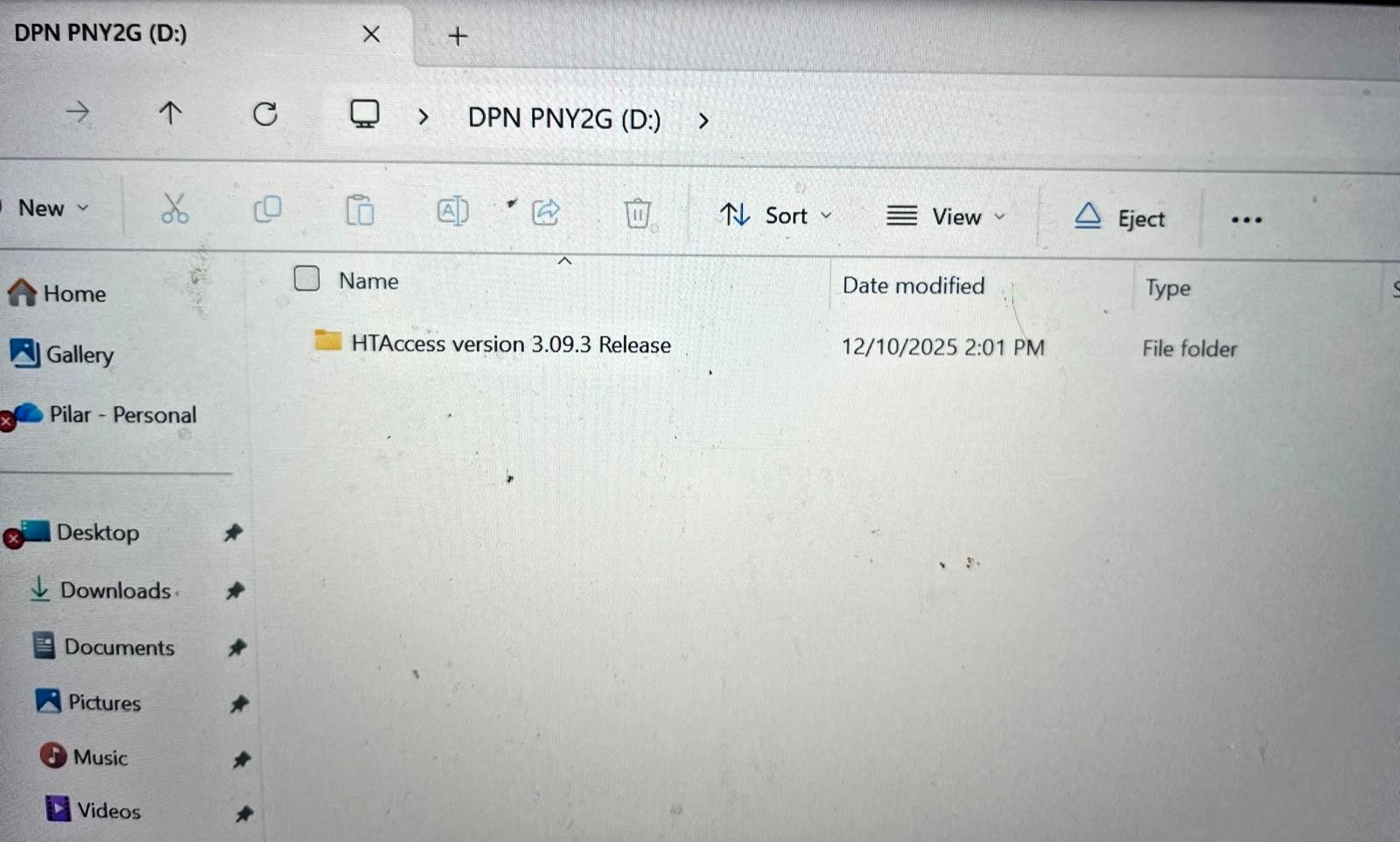1400x842 pixels.
Task: Click the Delete trash can icon
Action: coord(638,213)
